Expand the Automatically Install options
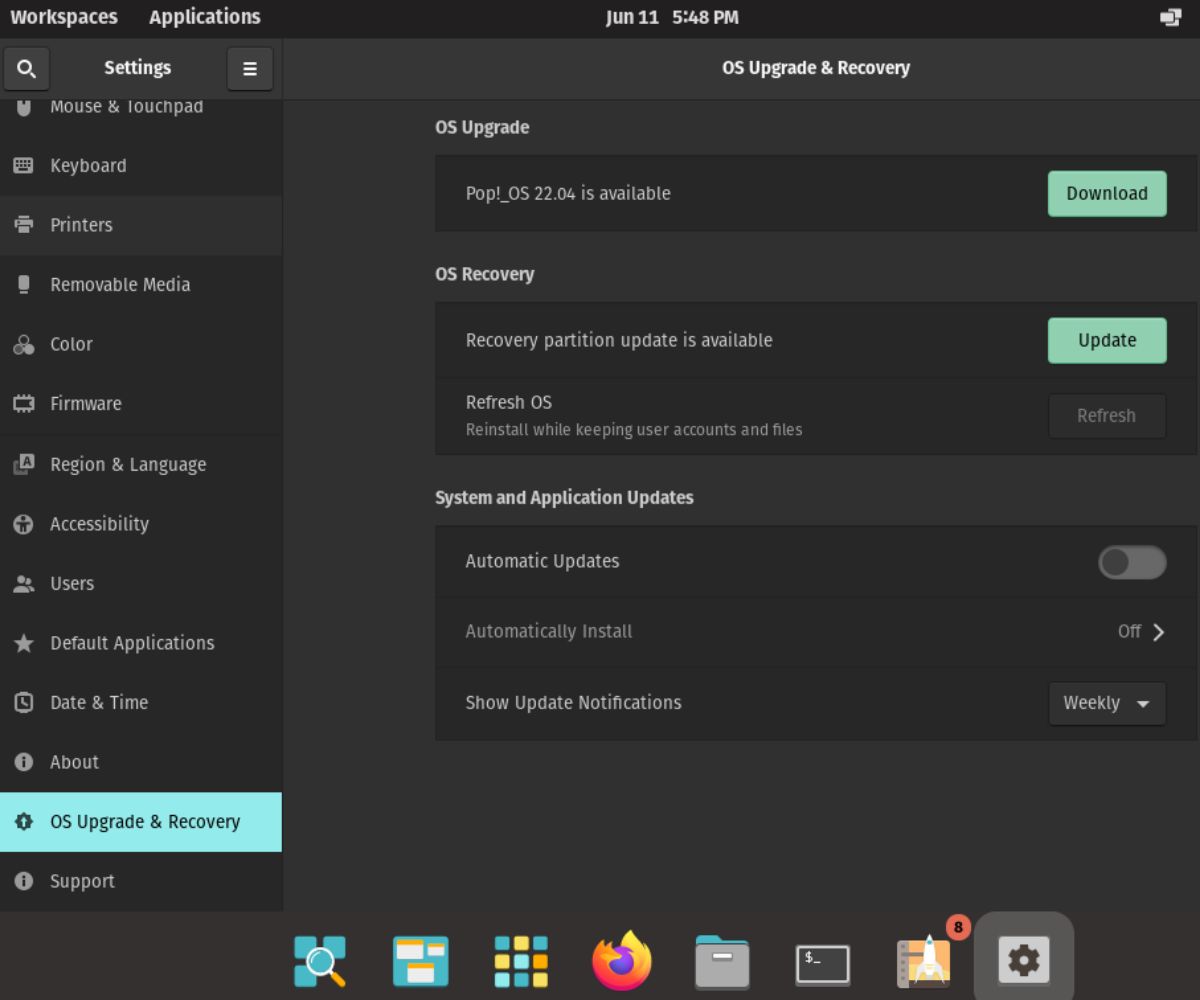 click(x=1143, y=631)
